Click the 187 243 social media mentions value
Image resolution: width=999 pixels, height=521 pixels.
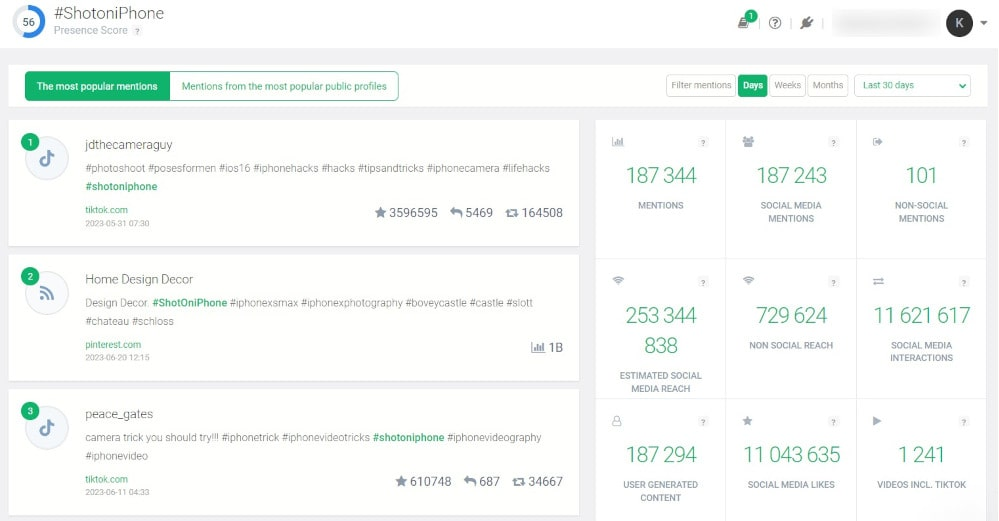point(791,175)
